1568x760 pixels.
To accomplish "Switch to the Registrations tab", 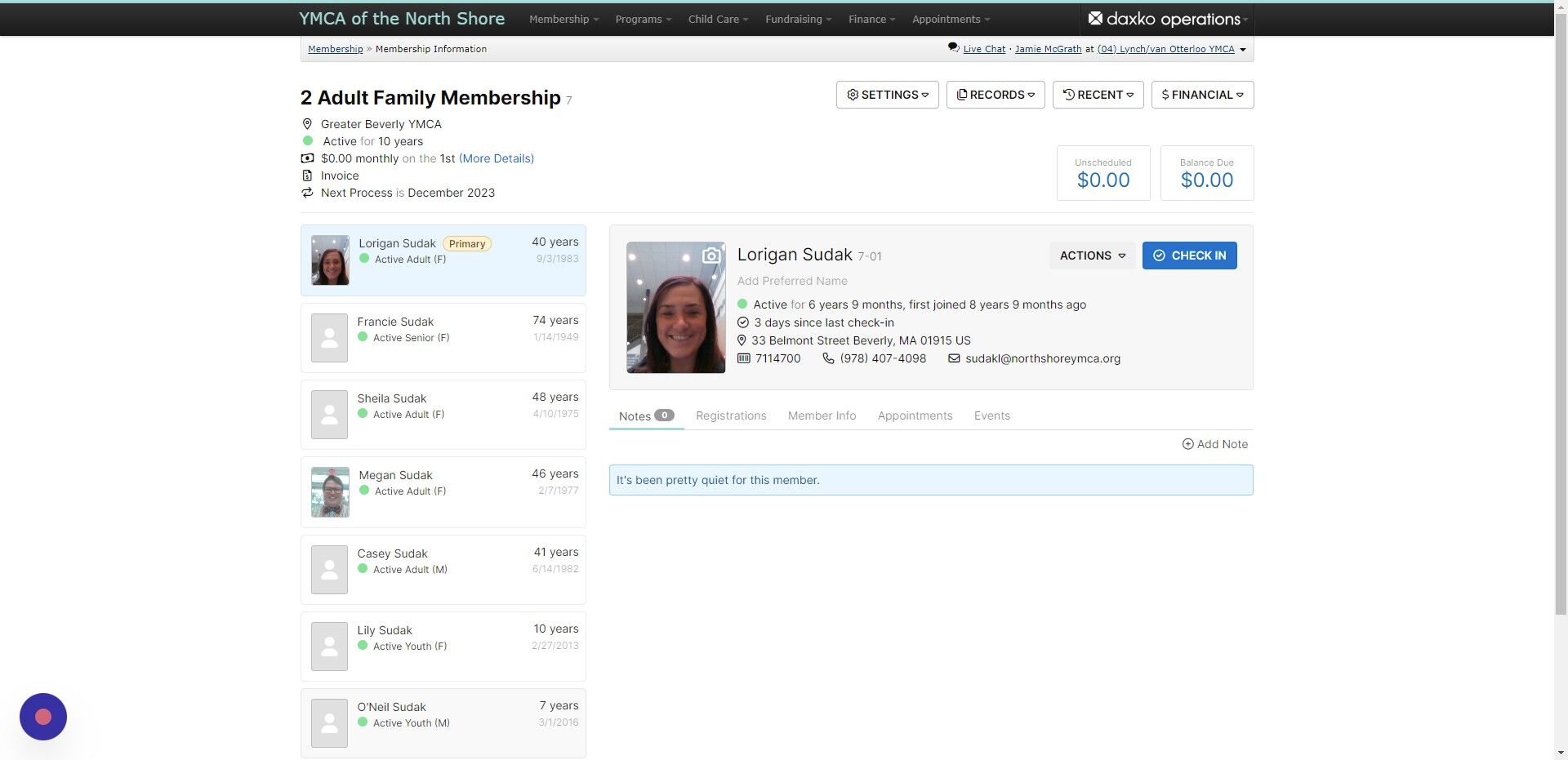I will tap(731, 416).
